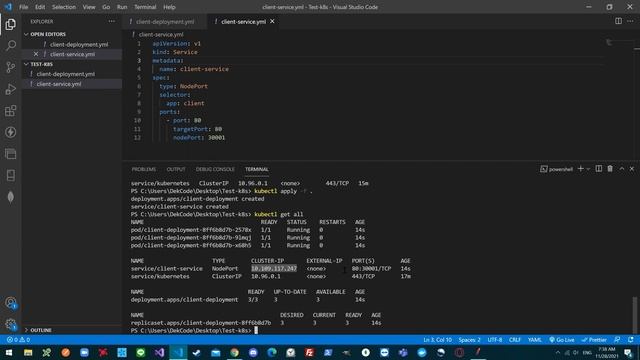The width and height of the screenshot is (640, 360).
Task: Switch to the Output panel tab
Action: (x=176, y=169)
